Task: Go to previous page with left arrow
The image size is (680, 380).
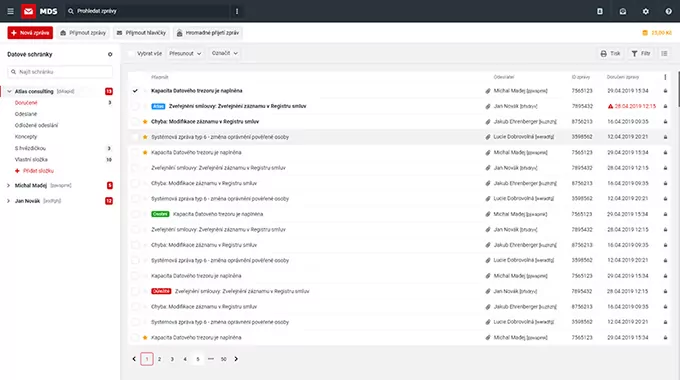Action: click(x=134, y=359)
